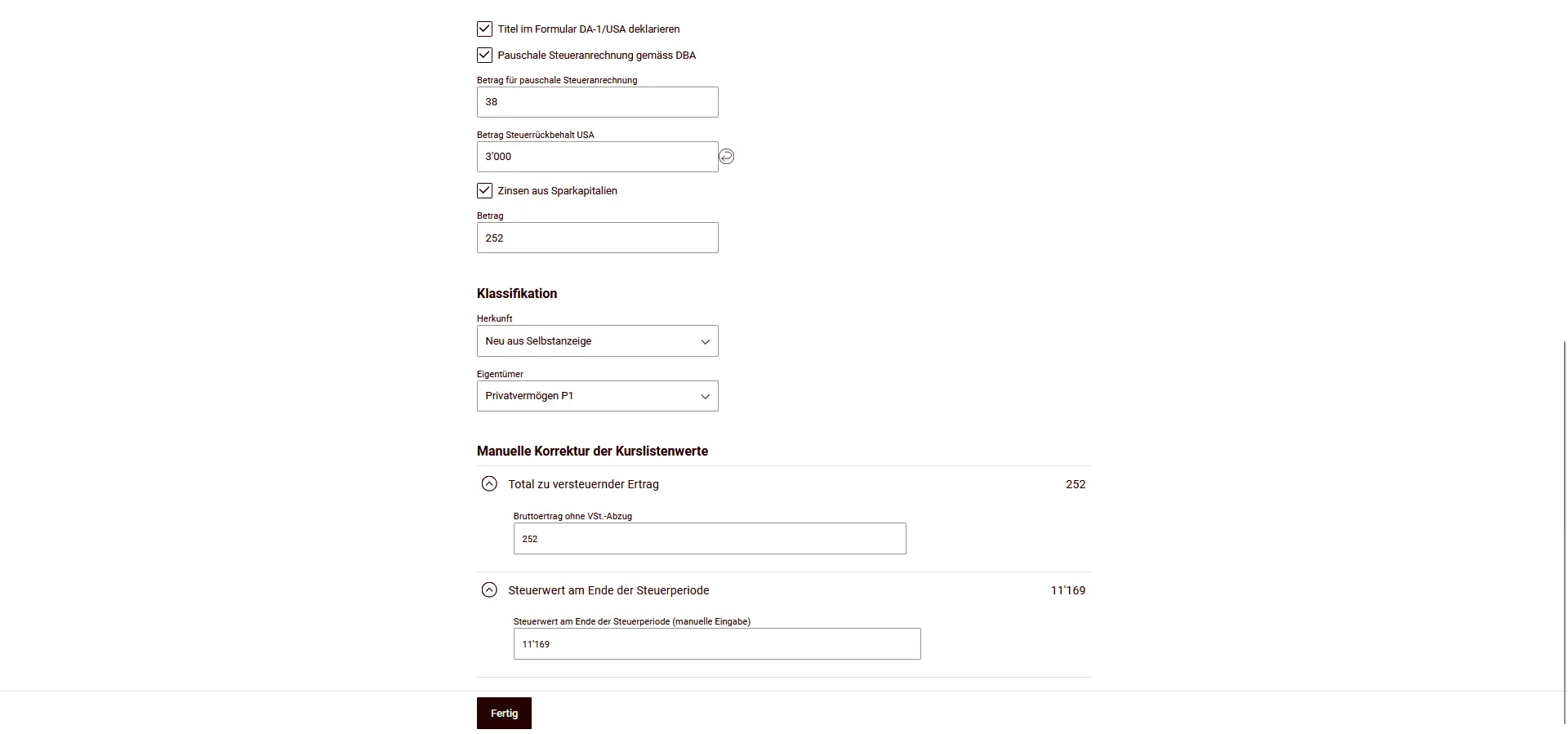Select the Betrag für pauschale Steueranrechnung field

pyautogui.click(x=597, y=102)
